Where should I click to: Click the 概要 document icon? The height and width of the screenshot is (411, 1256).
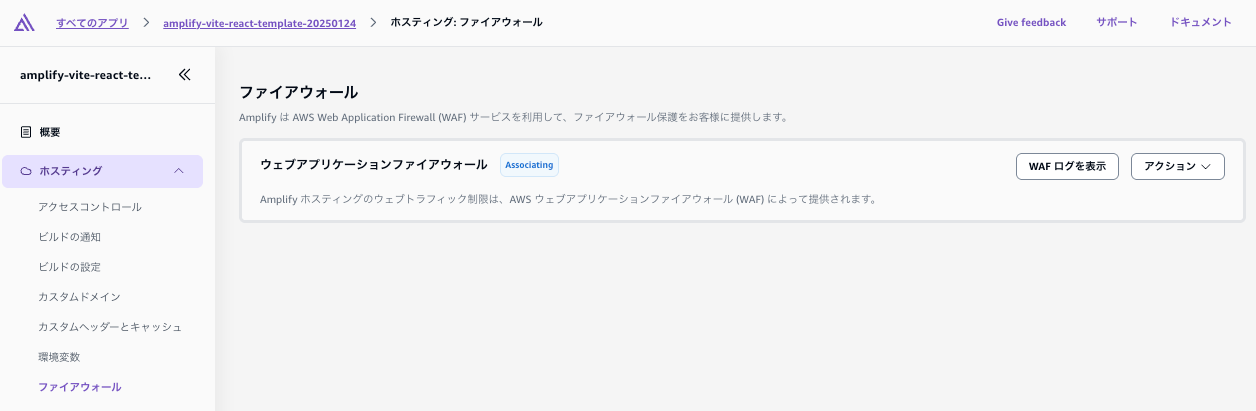click(26, 132)
